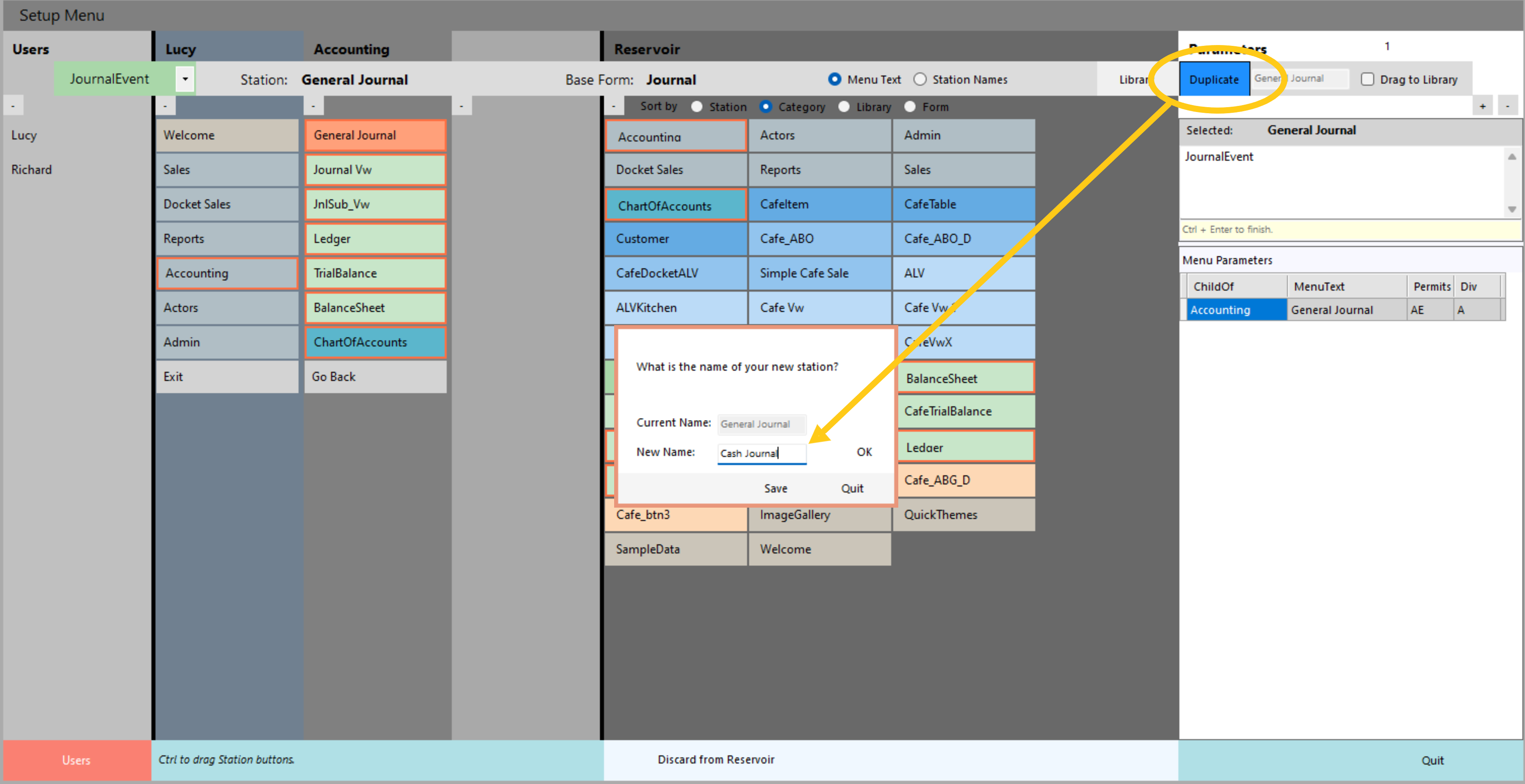This screenshot has width=1525, height=784.
Task: Click Save in the new station dialog
Action: tap(775, 488)
